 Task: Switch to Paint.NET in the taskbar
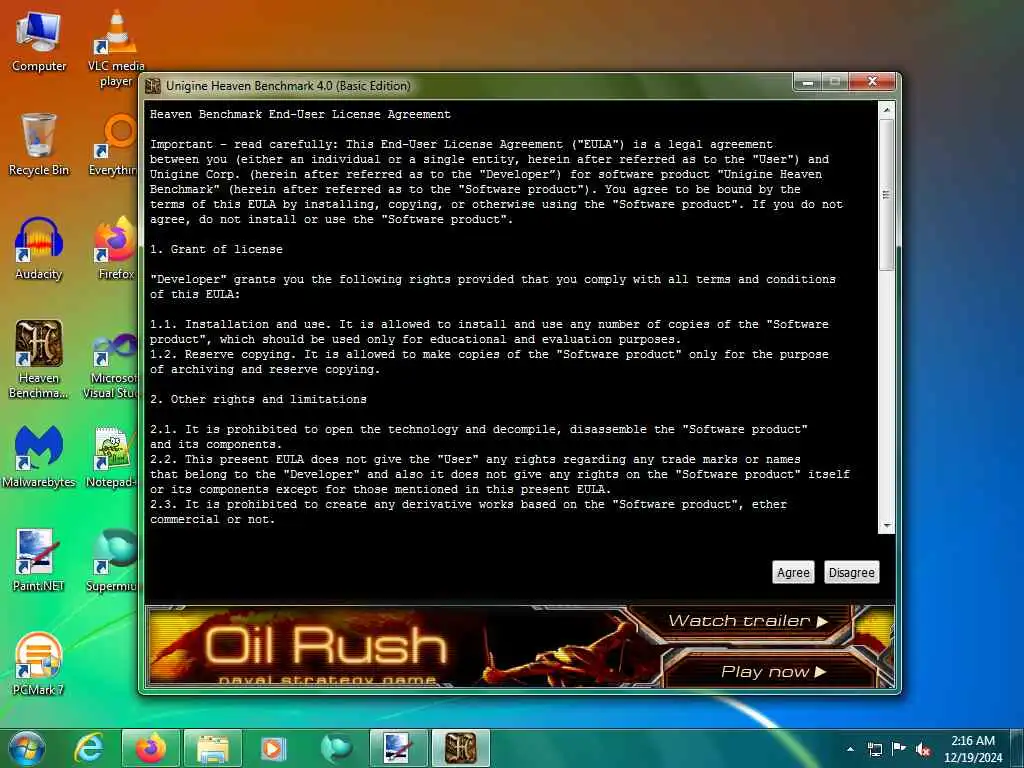tap(398, 748)
